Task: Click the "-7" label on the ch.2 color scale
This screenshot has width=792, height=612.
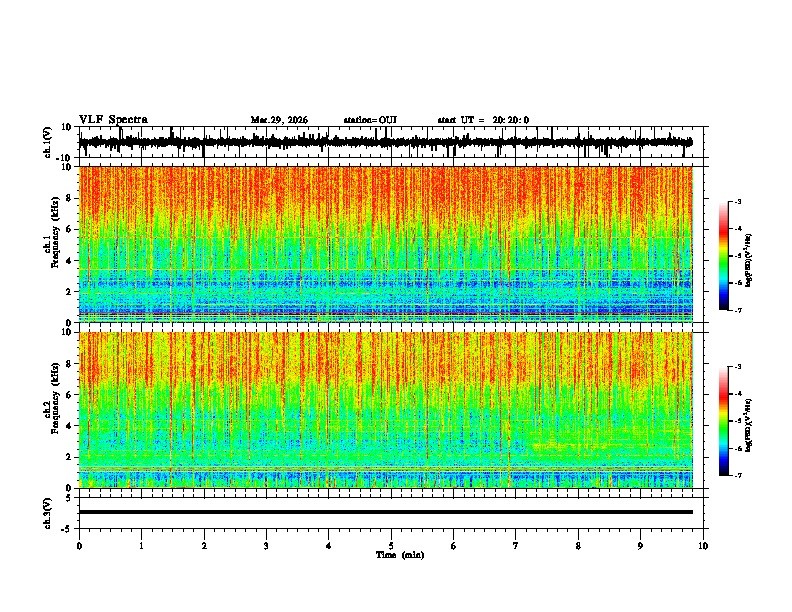Action: tap(737, 475)
